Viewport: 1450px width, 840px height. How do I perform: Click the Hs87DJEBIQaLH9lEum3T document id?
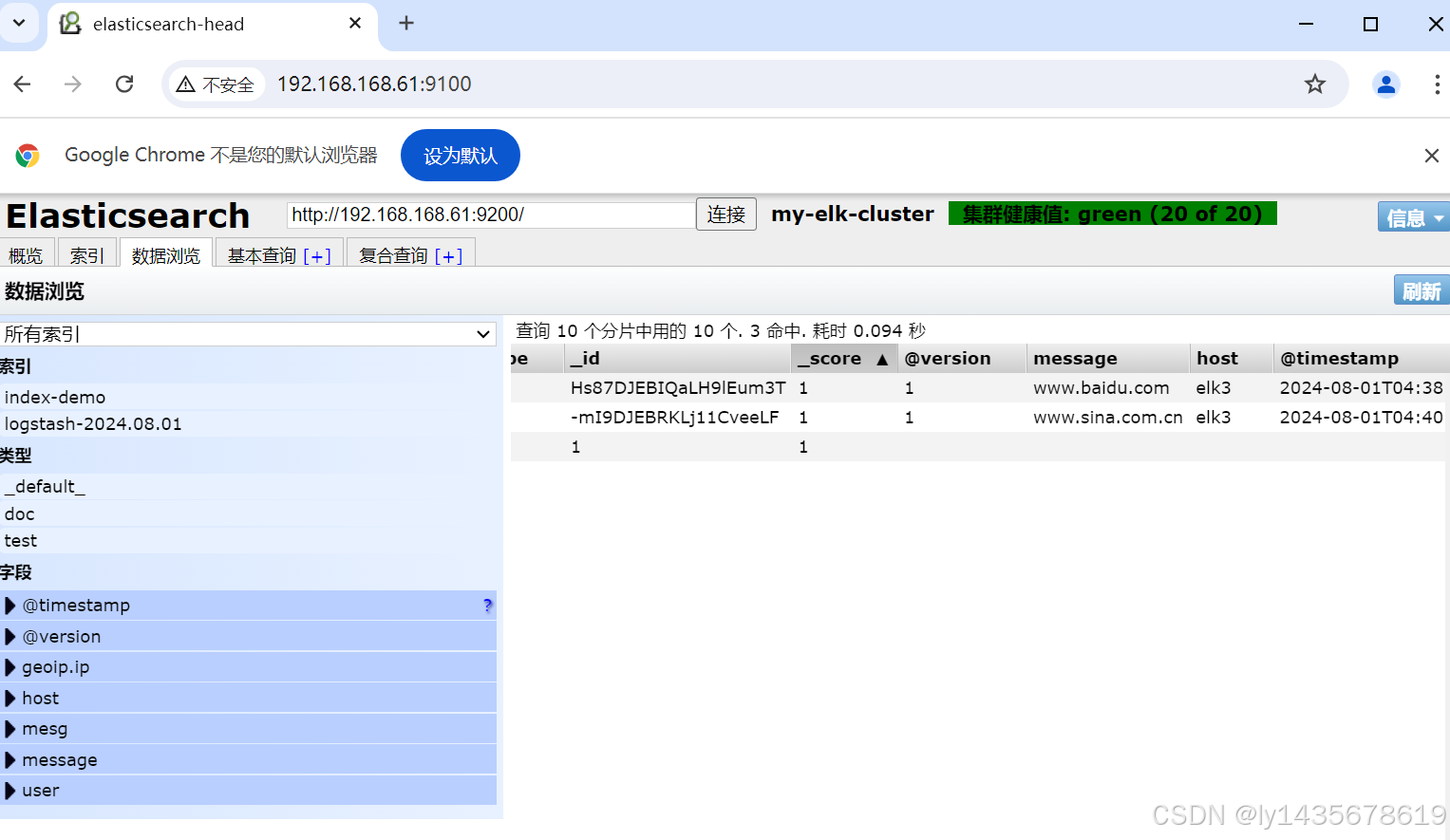(x=678, y=388)
